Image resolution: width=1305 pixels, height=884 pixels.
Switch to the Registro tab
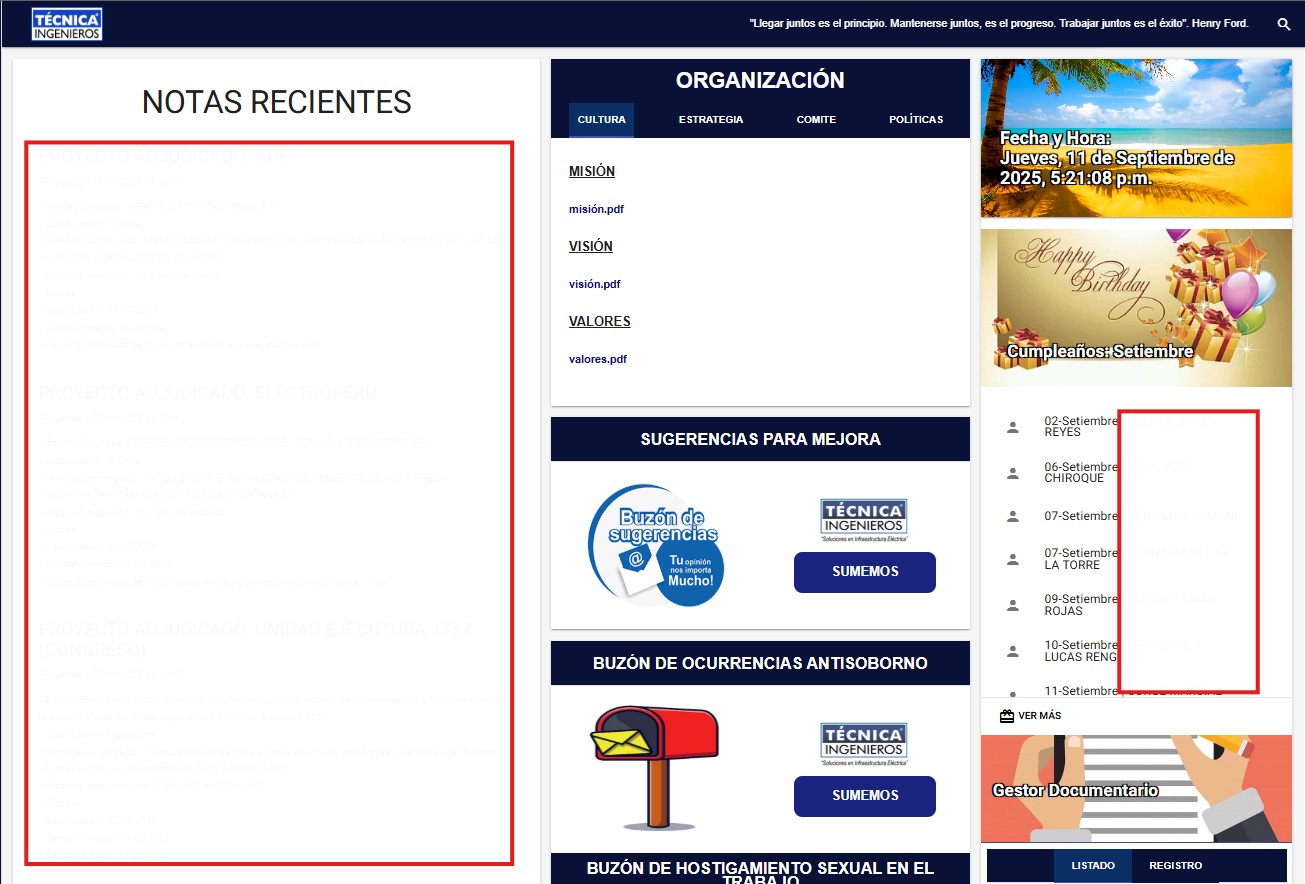1175,866
